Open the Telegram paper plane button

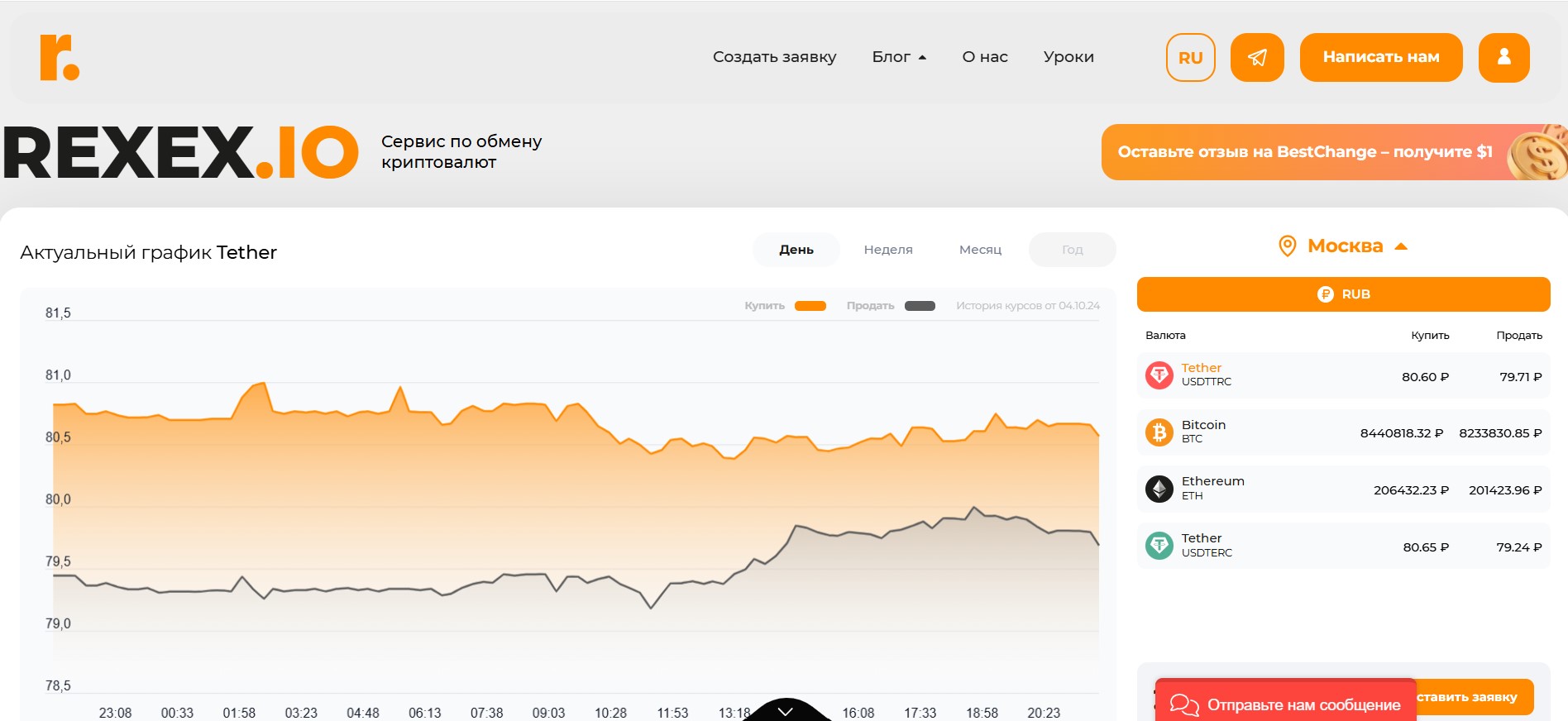tap(1257, 57)
